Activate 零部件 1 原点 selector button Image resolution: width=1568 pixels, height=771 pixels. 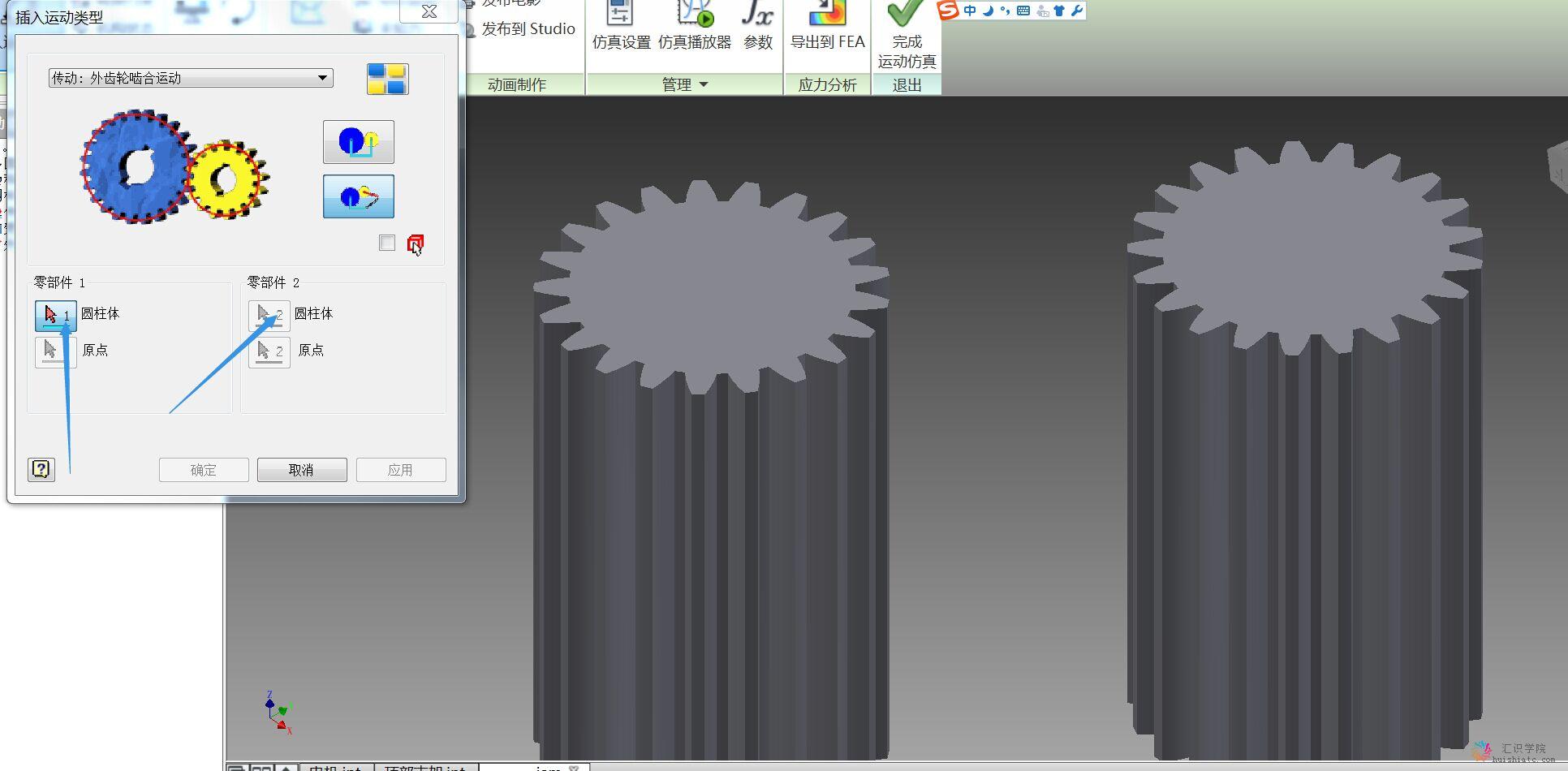[56, 351]
